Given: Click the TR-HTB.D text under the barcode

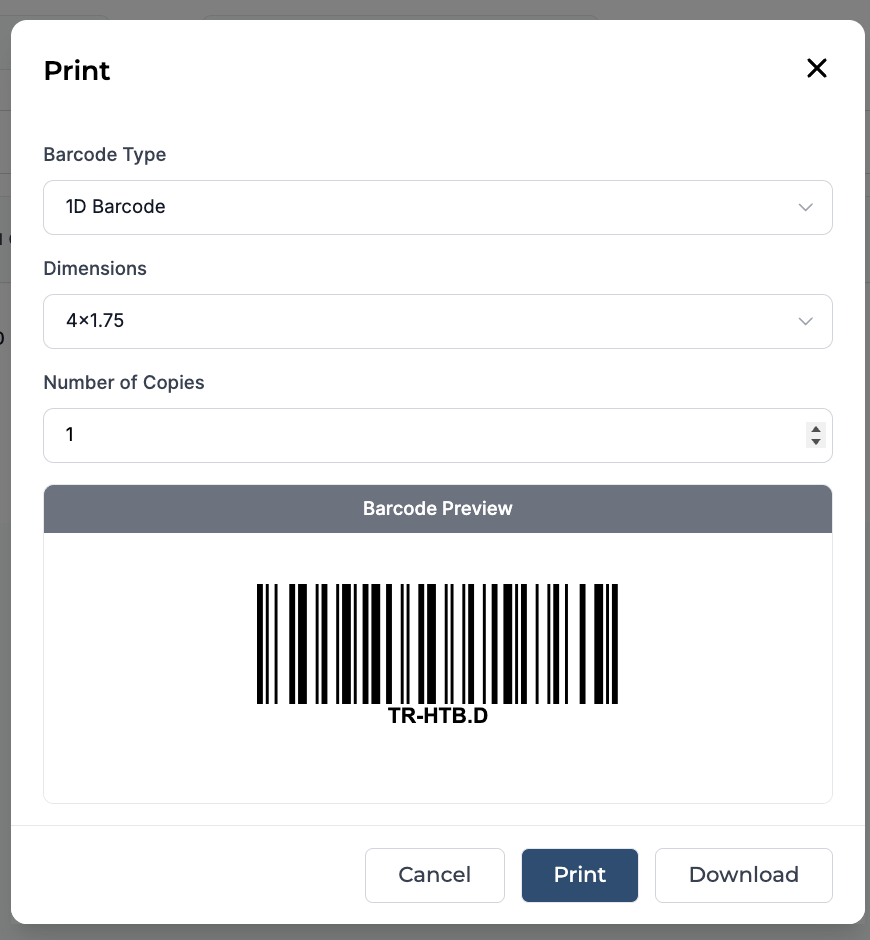Looking at the screenshot, I should coord(438,716).
